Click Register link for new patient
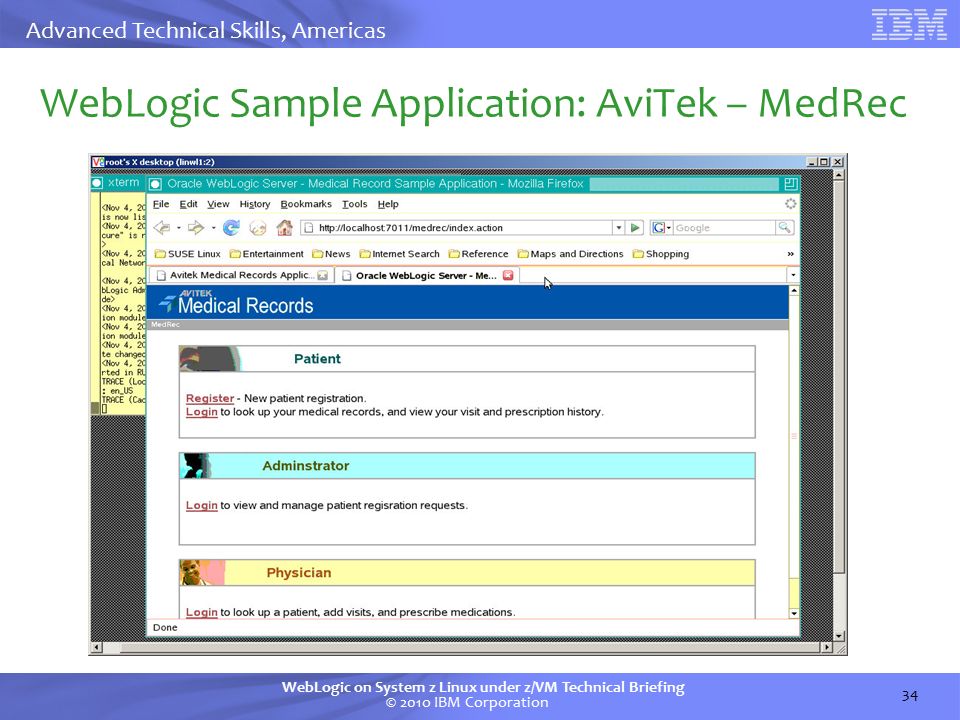Viewport: 960px width, 720px height. point(209,398)
